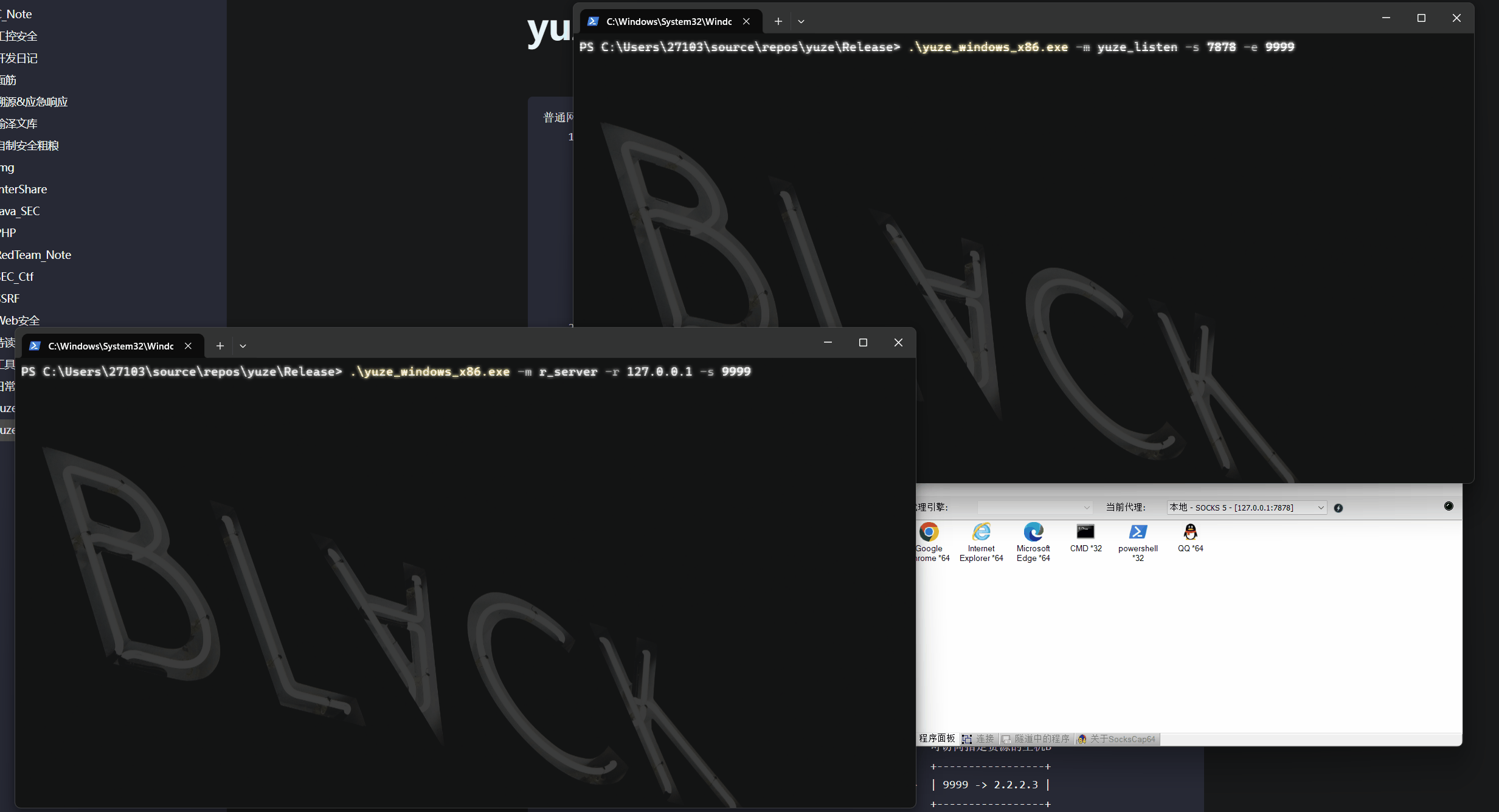
Task: Start powershell *32 from program panel
Action: coord(1138,542)
